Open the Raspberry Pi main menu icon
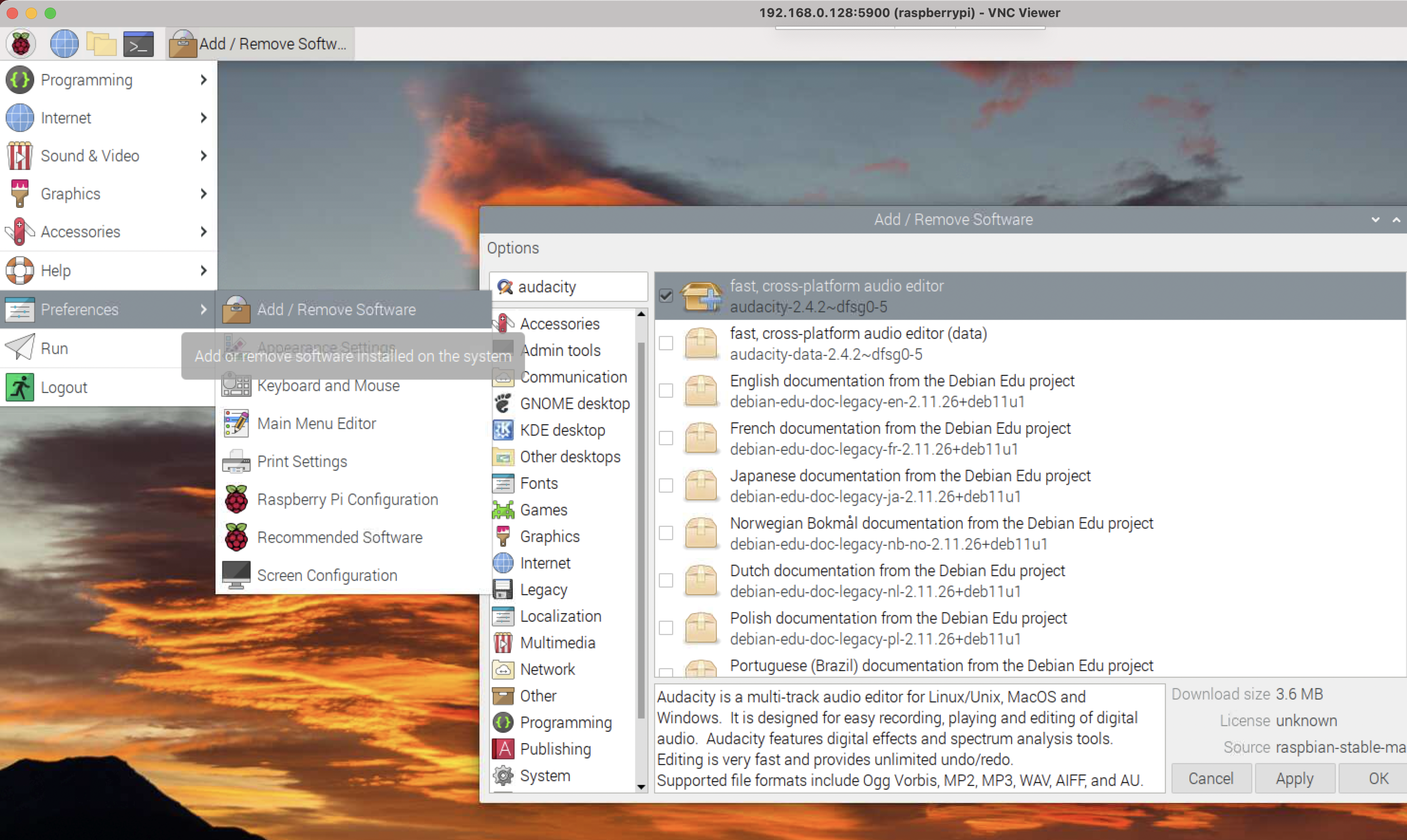 pos(21,44)
